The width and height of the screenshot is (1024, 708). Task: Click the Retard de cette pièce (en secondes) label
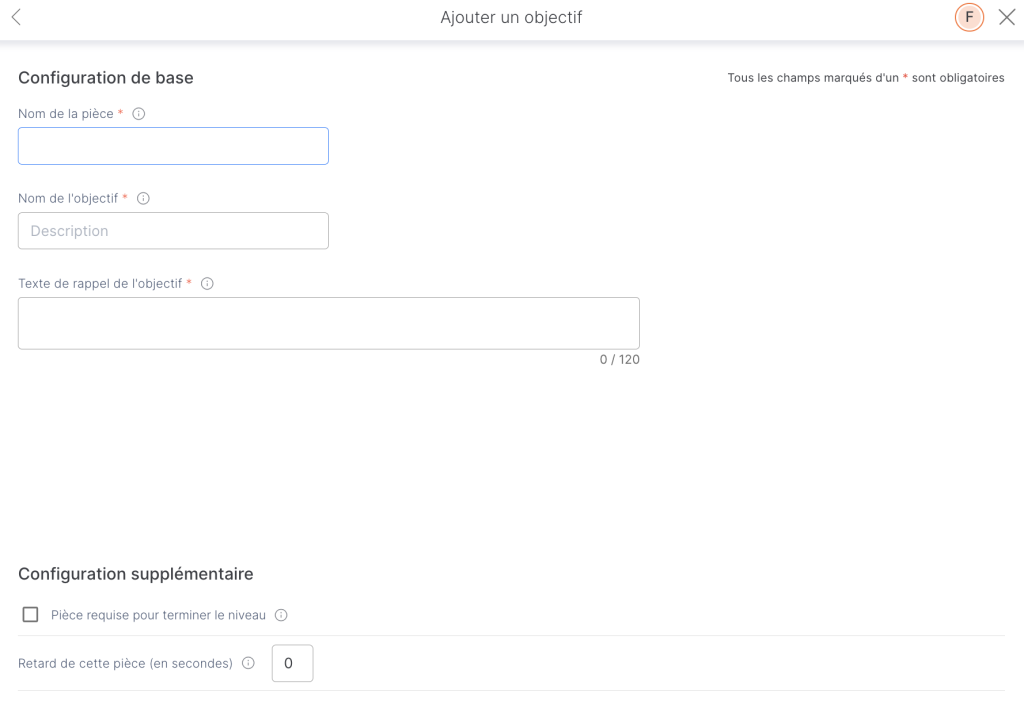tap(125, 664)
